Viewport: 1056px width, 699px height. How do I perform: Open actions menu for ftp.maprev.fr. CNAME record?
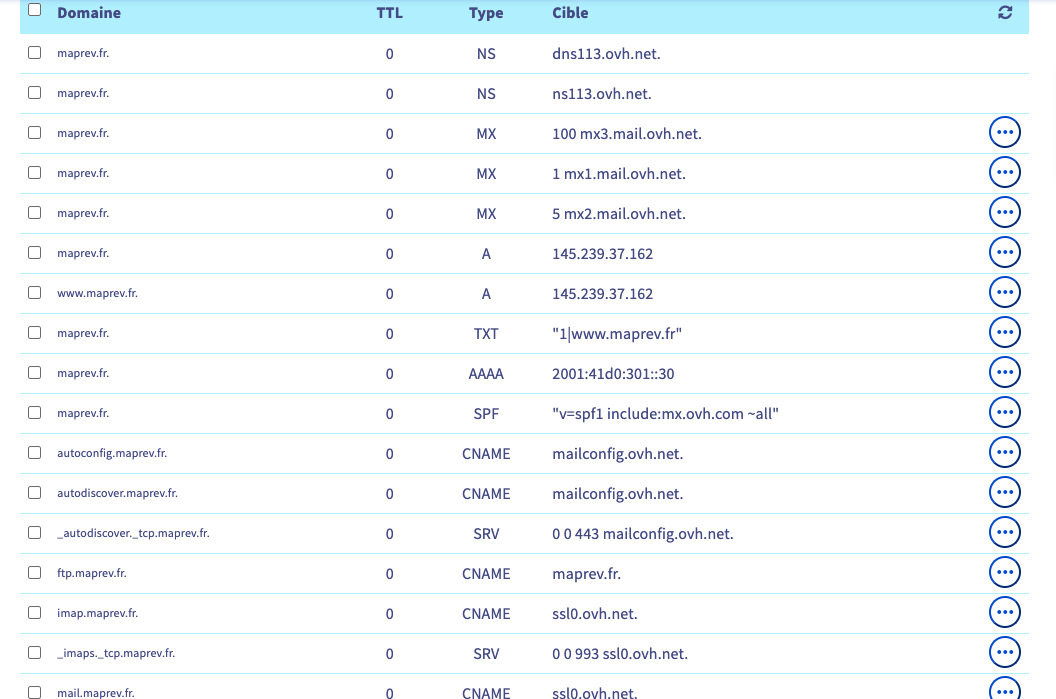tap(1004, 573)
